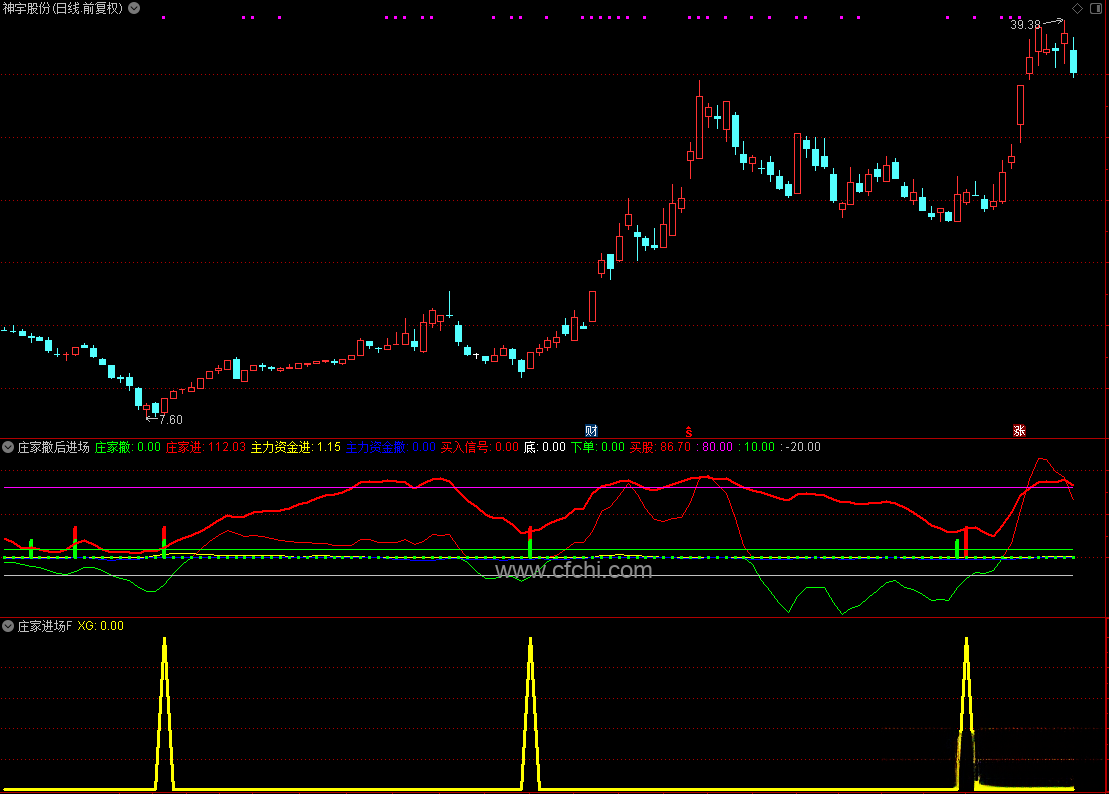Click the yellow 主力资金进 1.15 label
This screenshot has height=794, width=1109.
point(295,447)
